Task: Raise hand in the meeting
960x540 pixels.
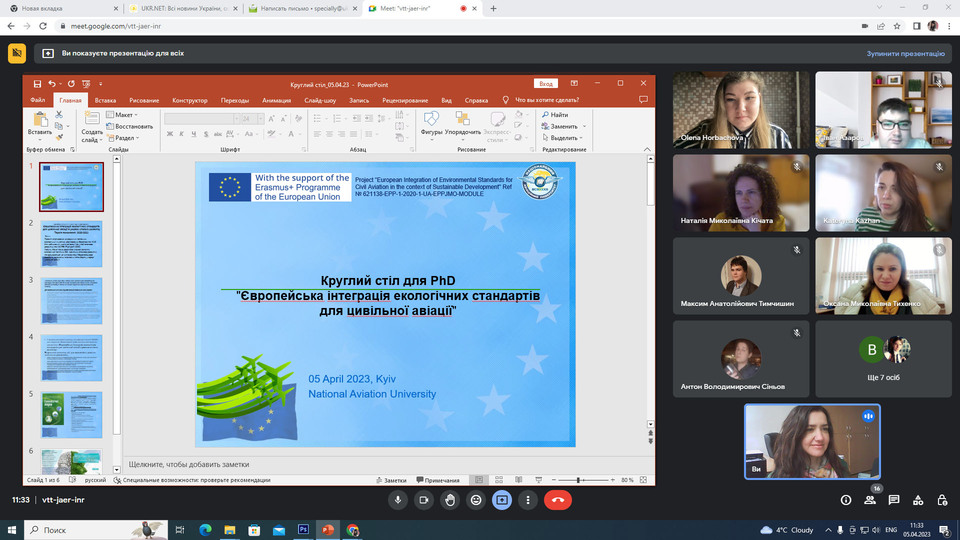Action: tap(450, 499)
